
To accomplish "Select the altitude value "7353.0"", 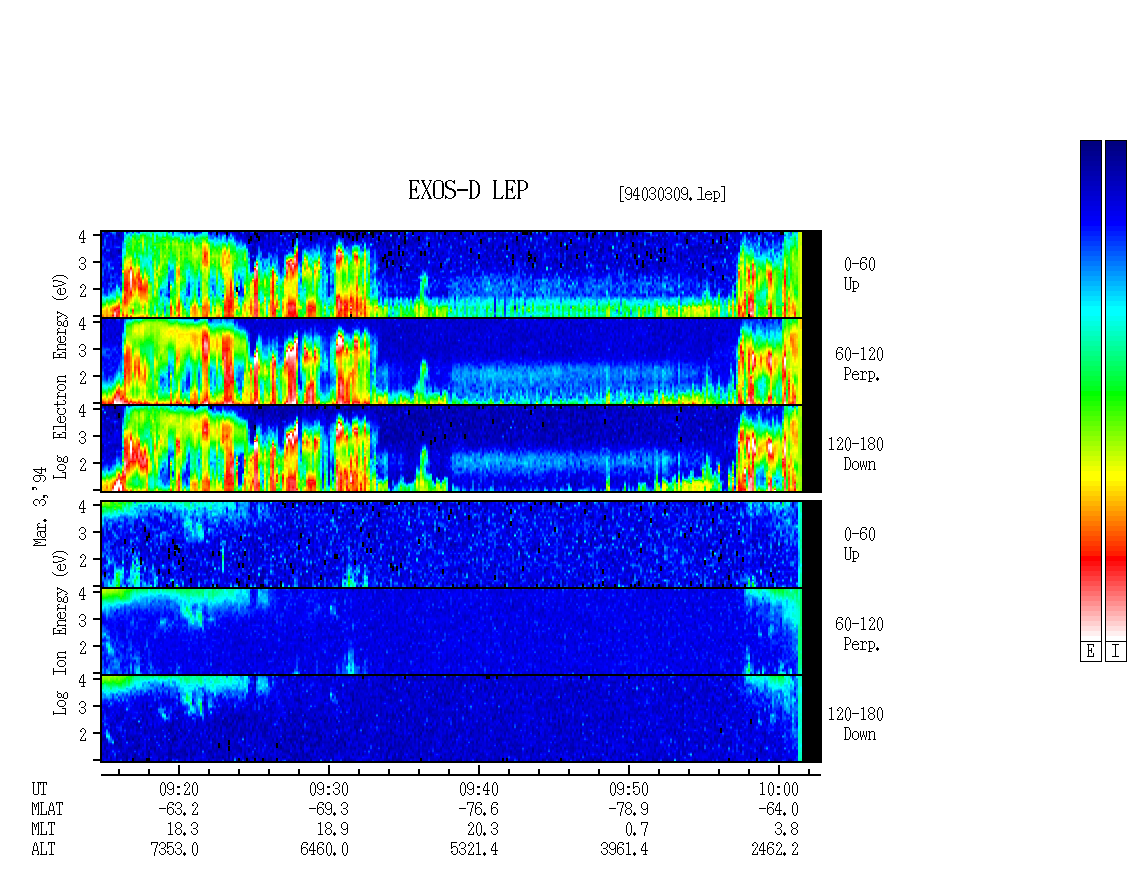I will 174,850.
